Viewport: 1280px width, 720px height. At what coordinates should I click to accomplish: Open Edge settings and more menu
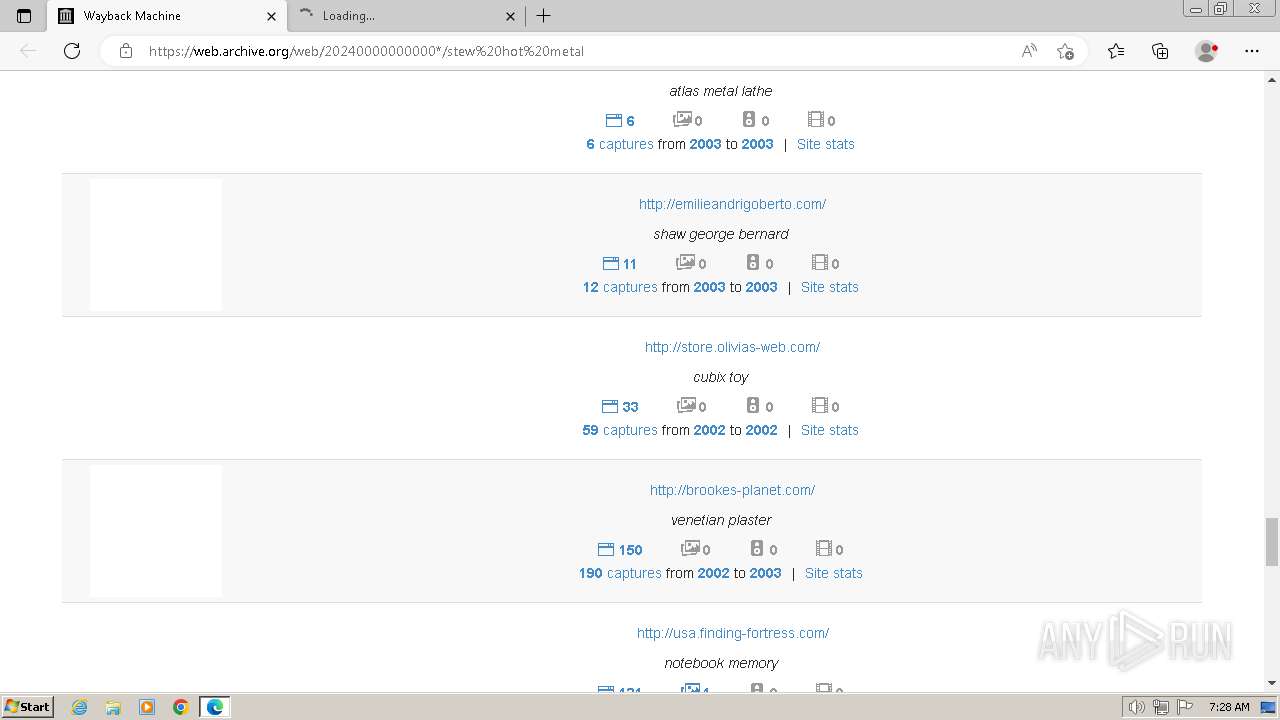click(x=1252, y=51)
